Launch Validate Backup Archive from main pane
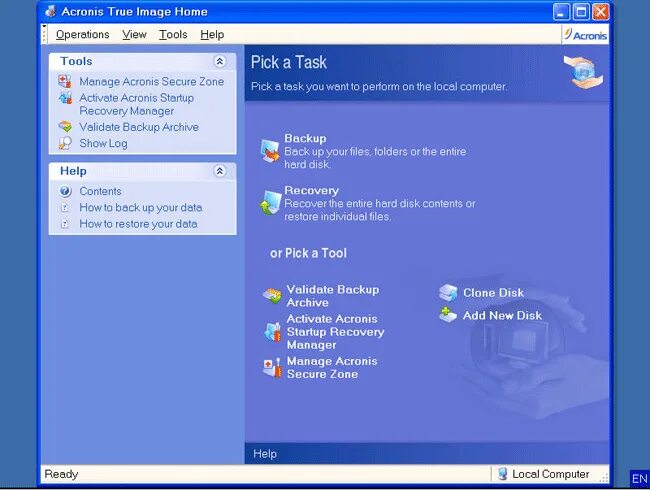650x490 pixels. tap(332, 296)
